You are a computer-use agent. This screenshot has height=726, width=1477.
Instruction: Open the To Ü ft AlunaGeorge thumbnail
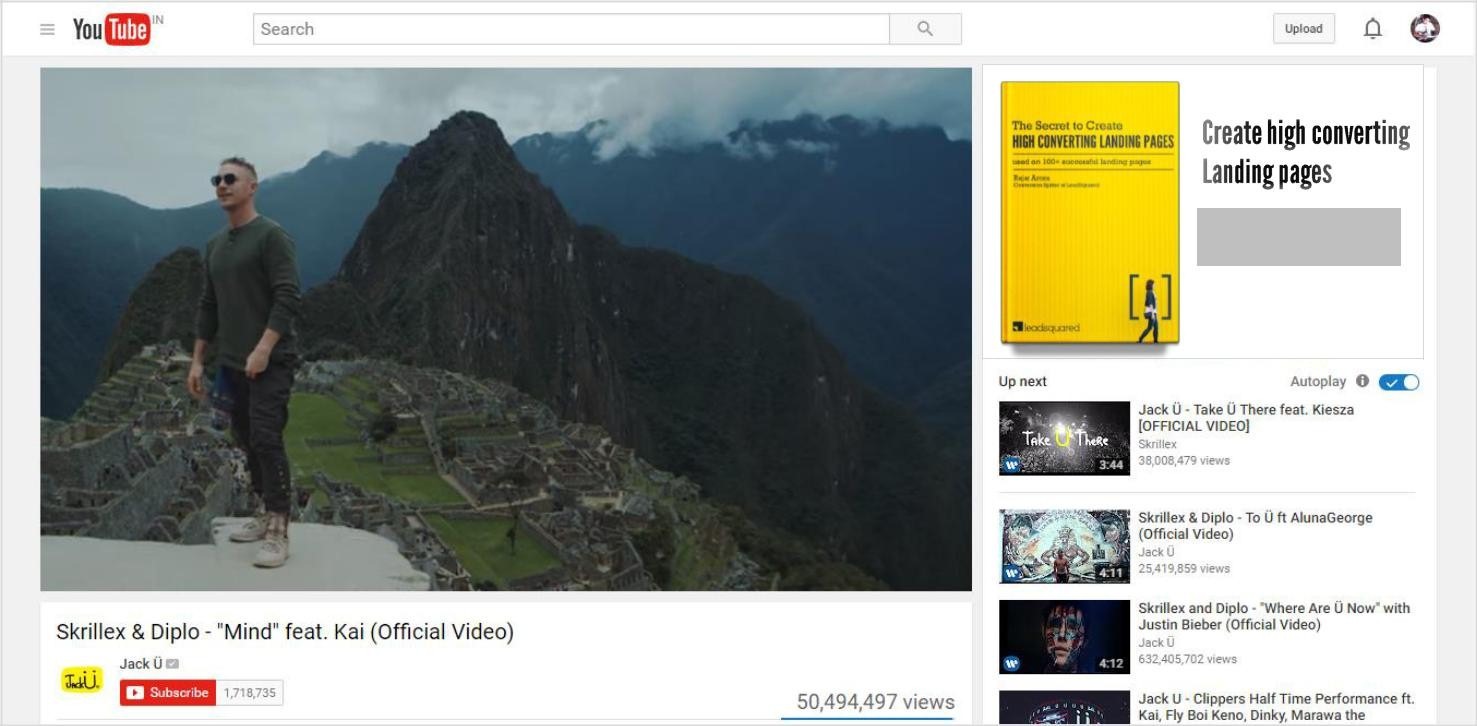pos(1064,546)
